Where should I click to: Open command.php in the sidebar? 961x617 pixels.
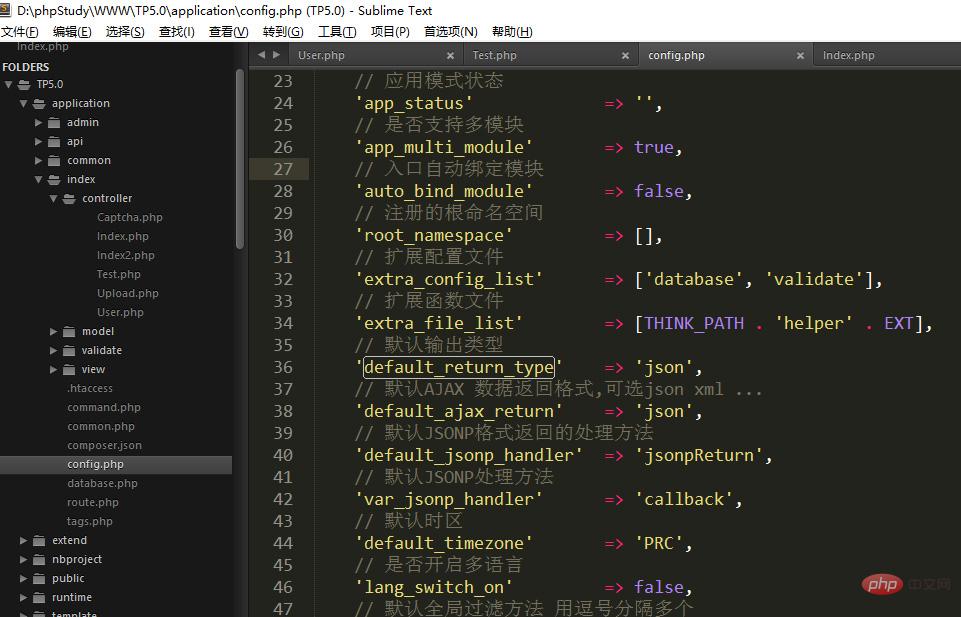click(x=104, y=407)
